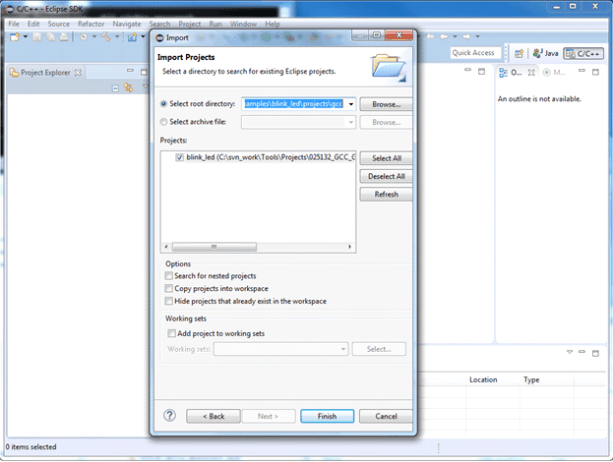Close the Outline view tab
This screenshot has width=613, height=462.
pyautogui.click(x=531, y=72)
